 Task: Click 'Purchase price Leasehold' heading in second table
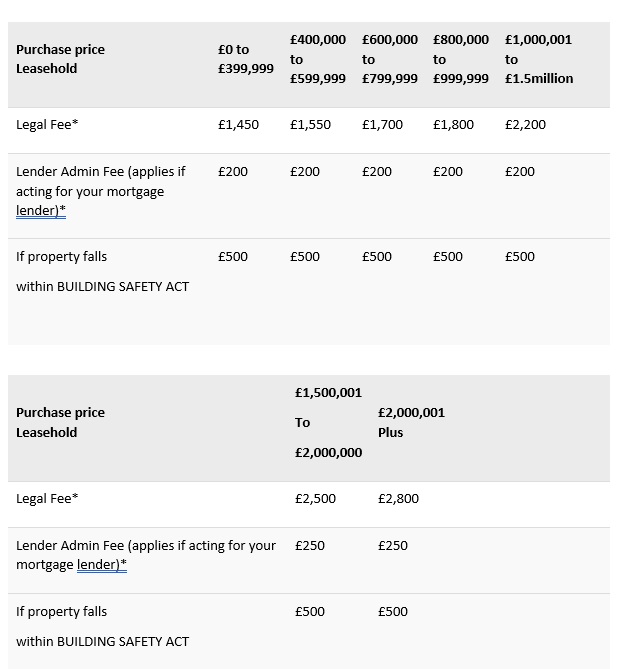click(60, 422)
